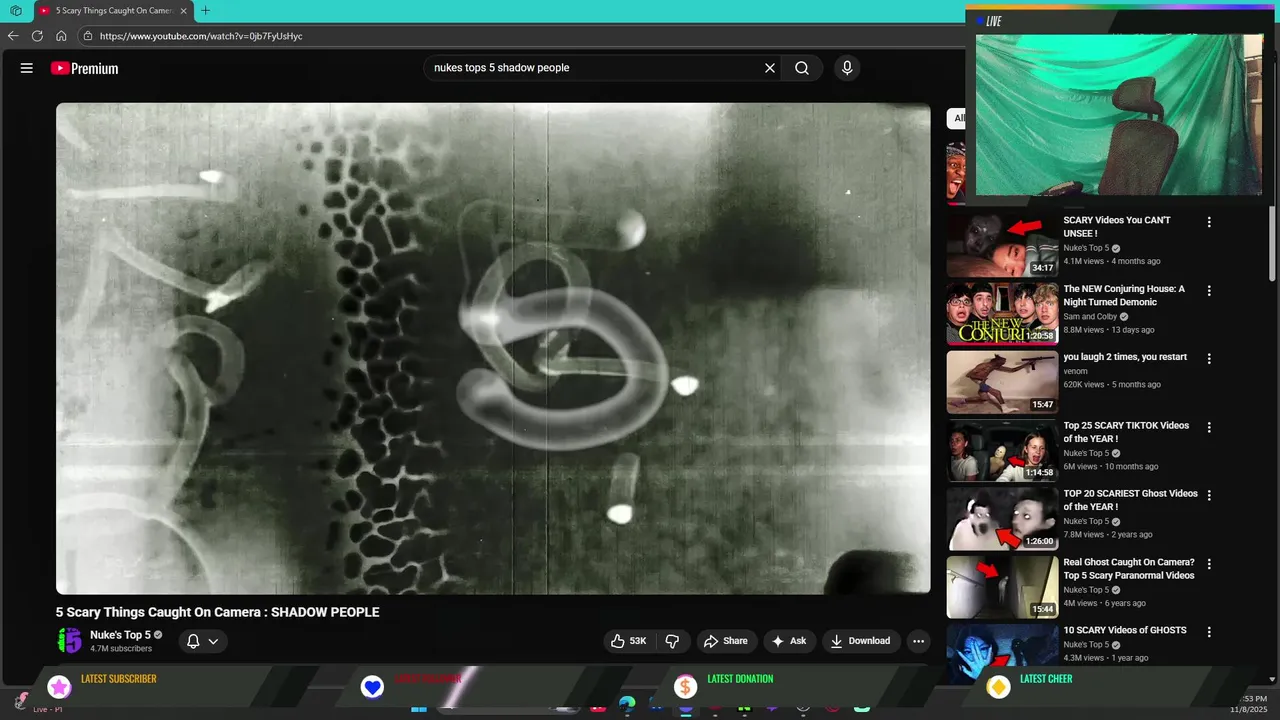Select the '5 Scary Things Caught On Camera' tab
1280x720 pixels.
(x=113, y=11)
